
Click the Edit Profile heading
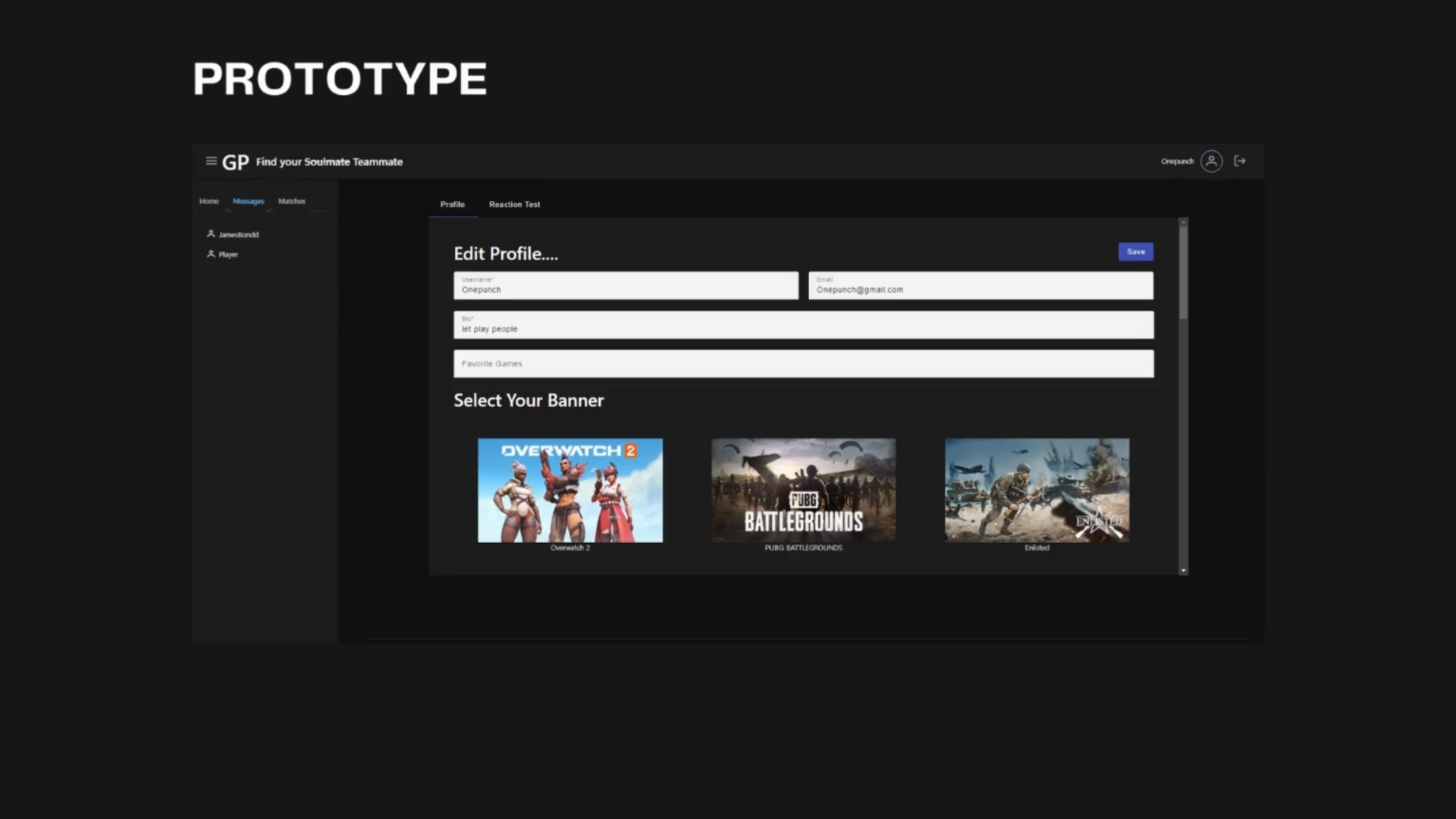click(x=506, y=254)
